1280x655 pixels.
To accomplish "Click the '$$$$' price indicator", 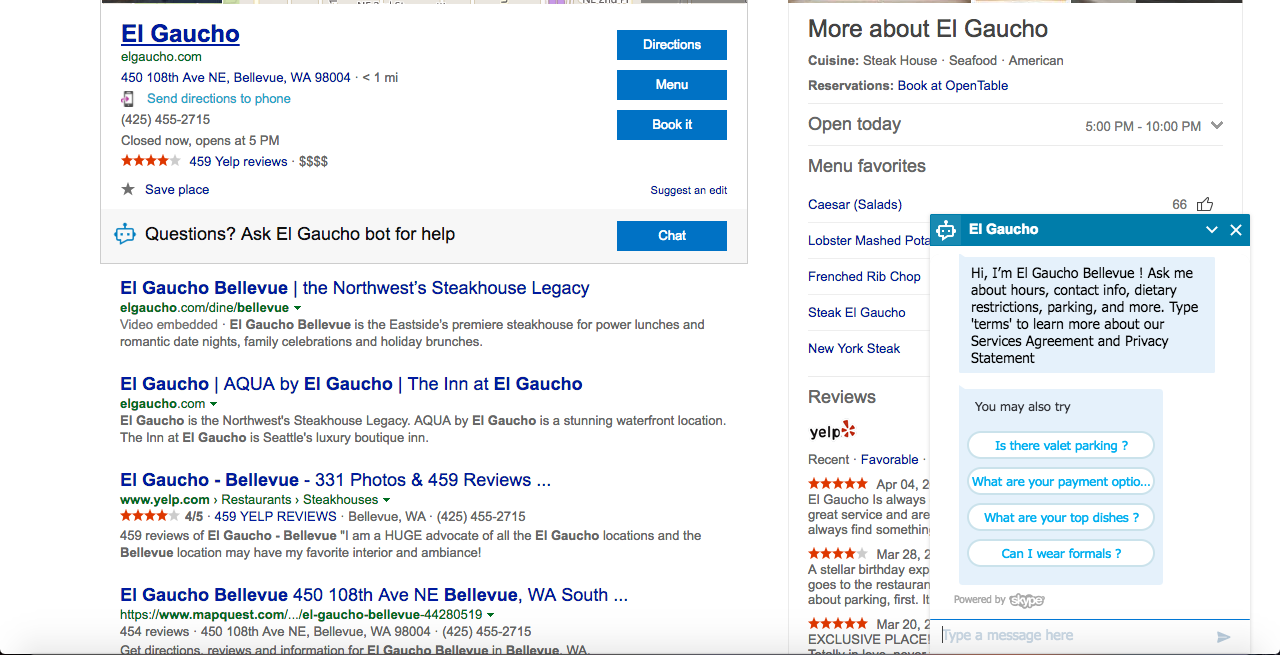I will point(313,161).
